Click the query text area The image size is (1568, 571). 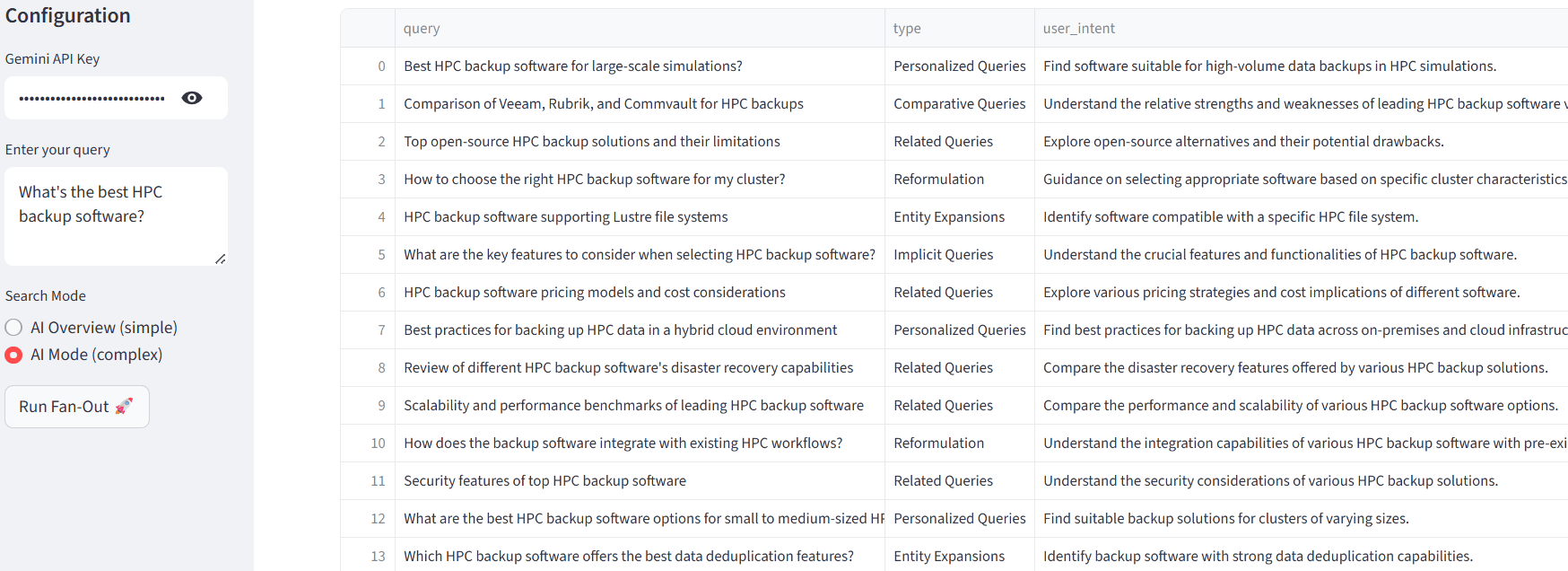[x=116, y=215]
